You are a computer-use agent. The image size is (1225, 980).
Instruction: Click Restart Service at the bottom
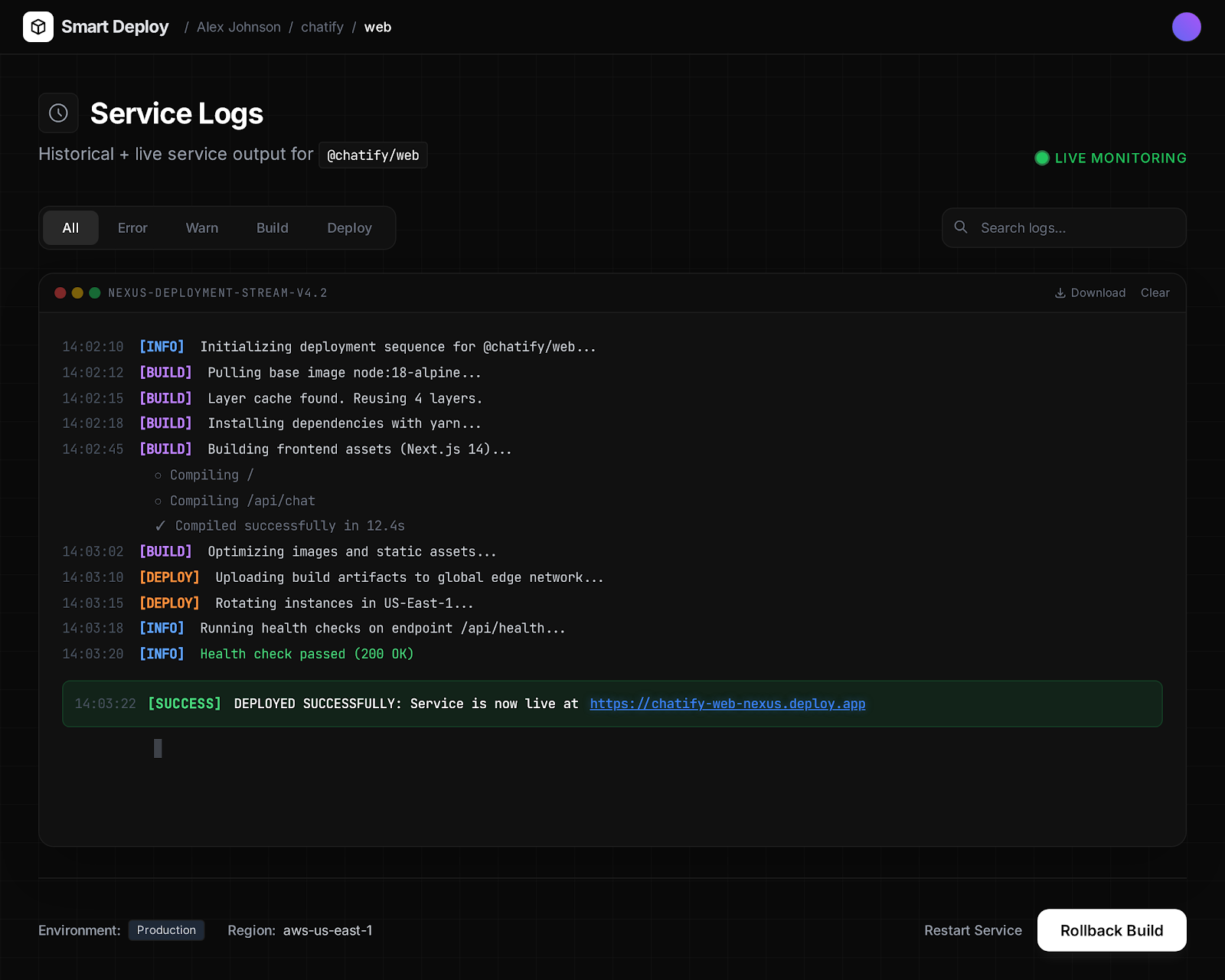(972, 930)
